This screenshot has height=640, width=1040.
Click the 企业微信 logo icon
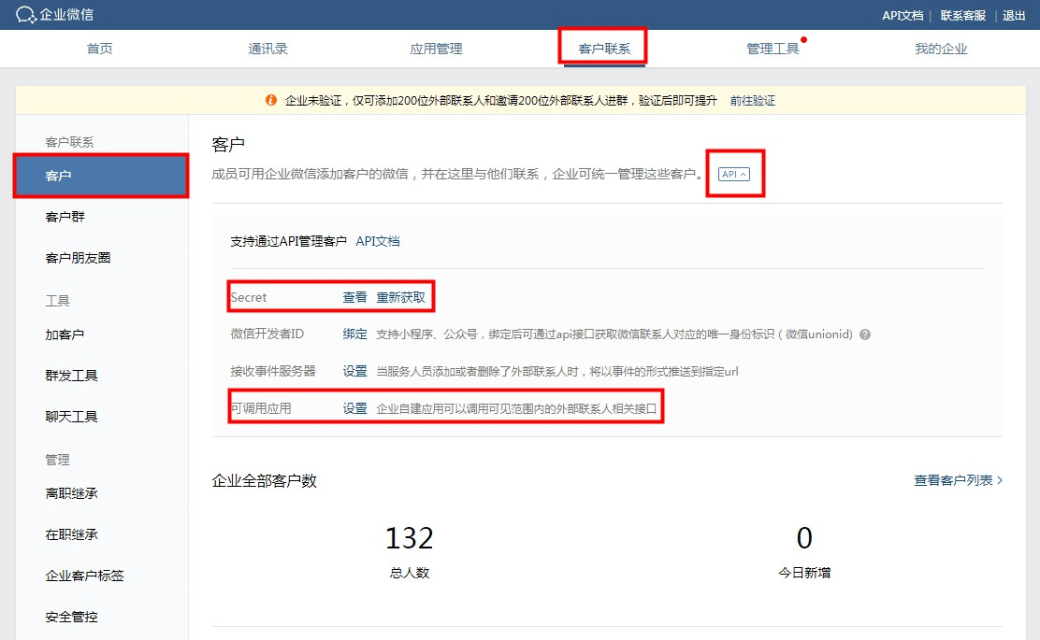pyautogui.click(x=26, y=15)
